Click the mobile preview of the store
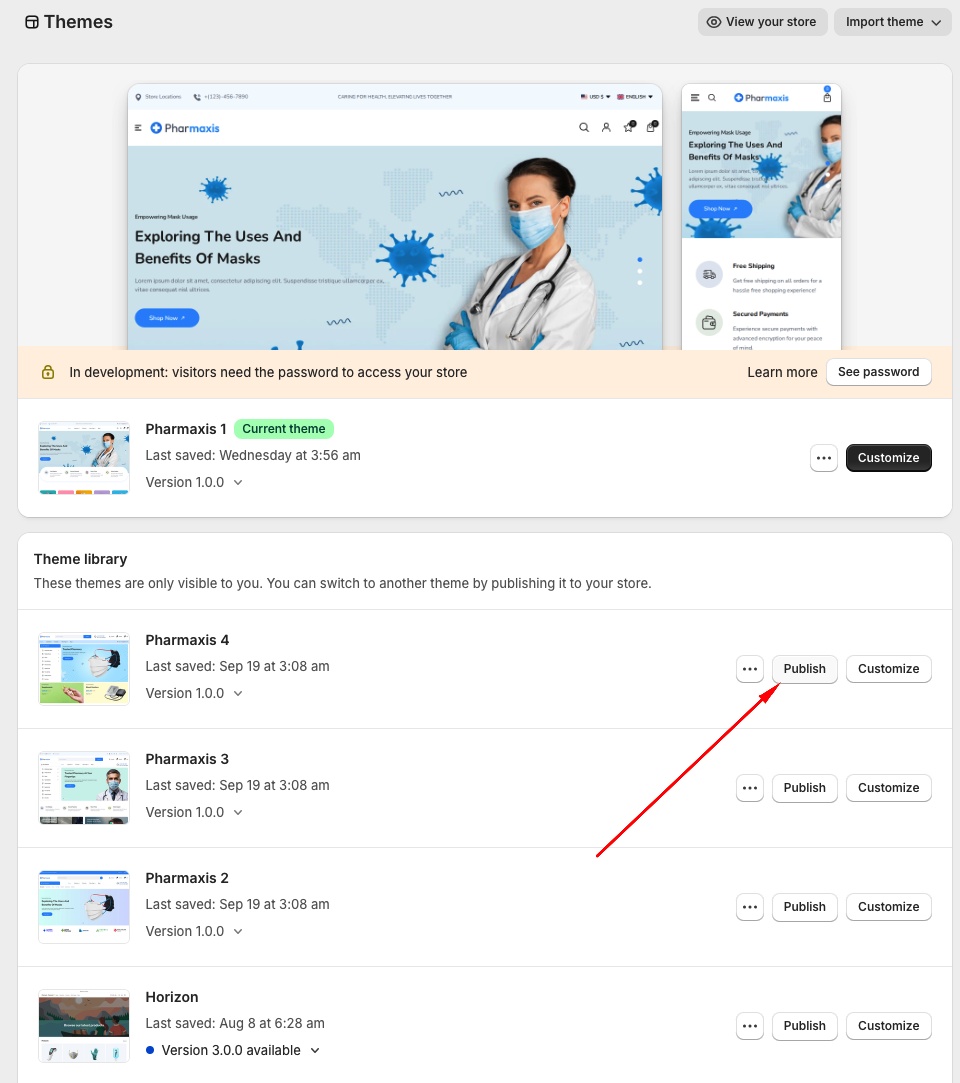The height and width of the screenshot is (1083, 960). point(761,217)
